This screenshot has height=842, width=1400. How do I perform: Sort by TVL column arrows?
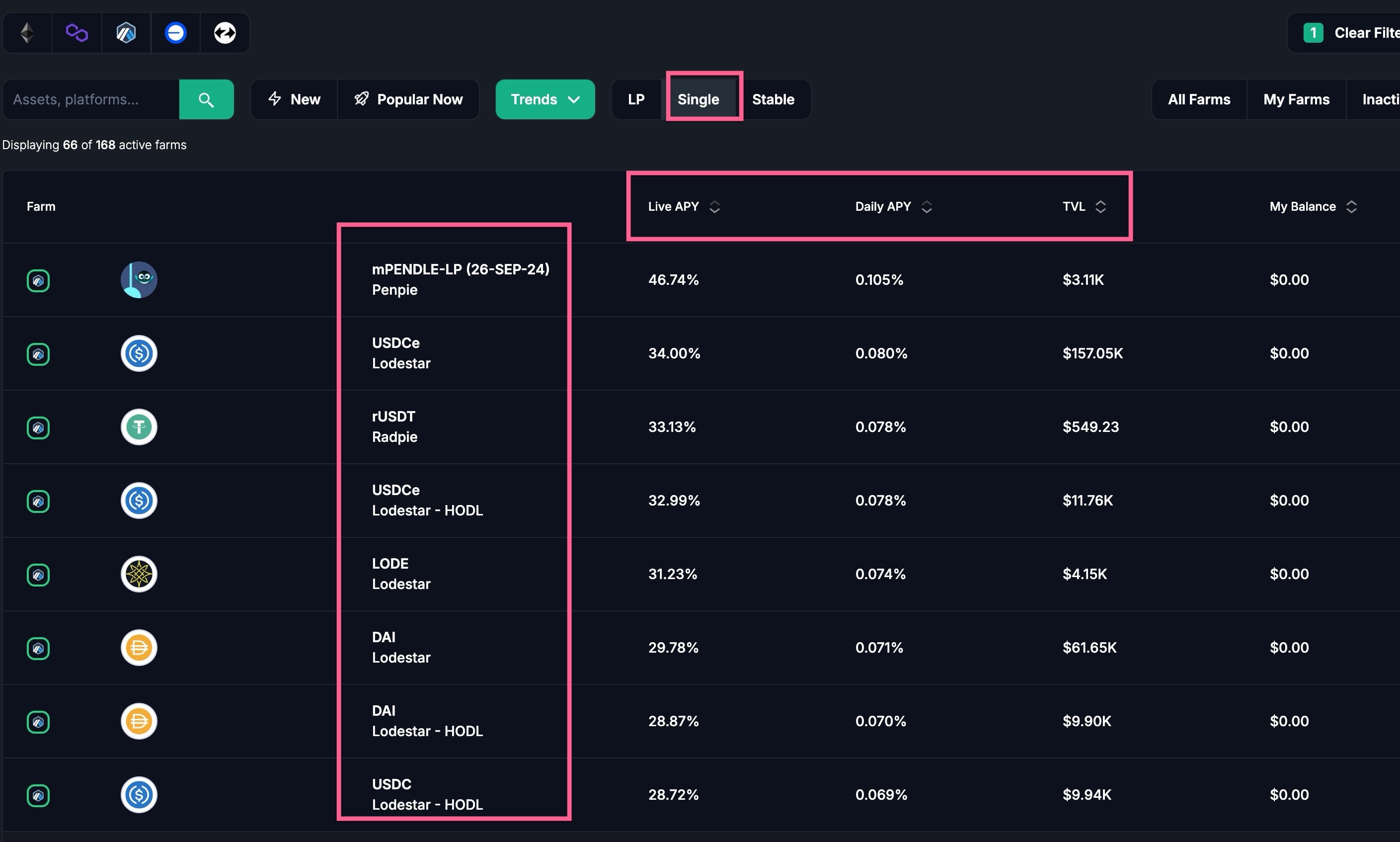click(1100, 207)
